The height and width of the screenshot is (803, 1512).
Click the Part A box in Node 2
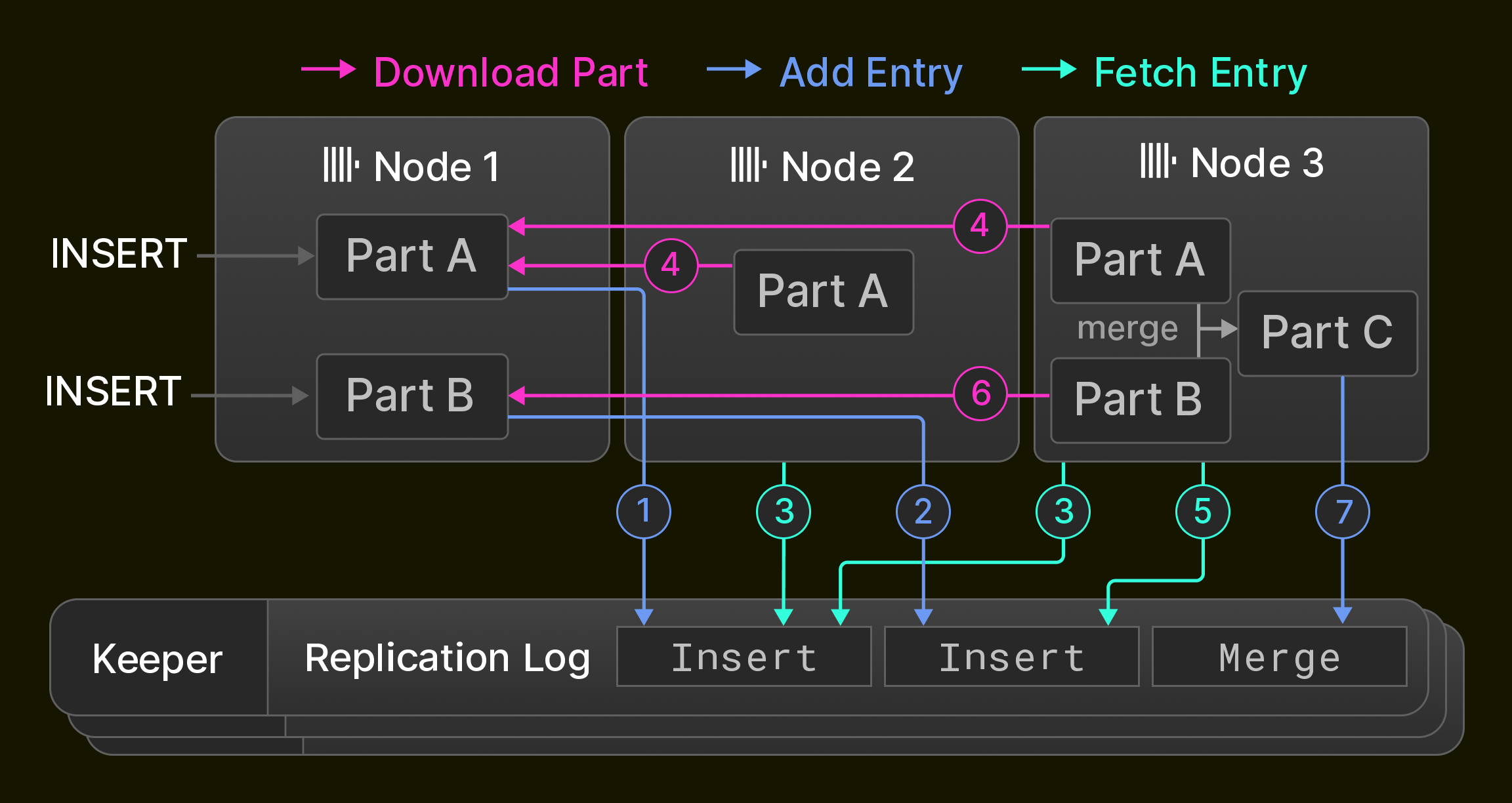coord(824,292)
